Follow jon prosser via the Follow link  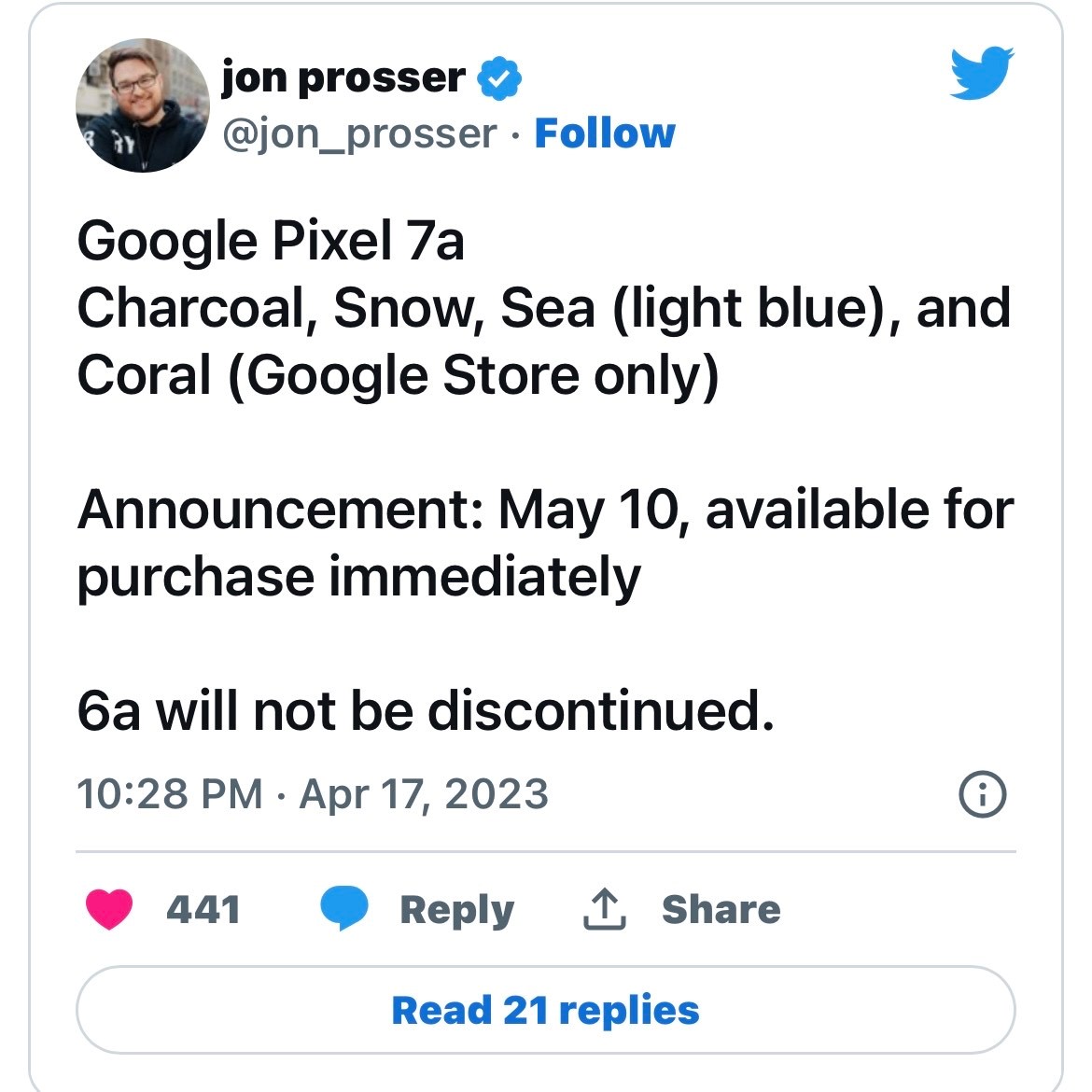[x=604, y=133]
